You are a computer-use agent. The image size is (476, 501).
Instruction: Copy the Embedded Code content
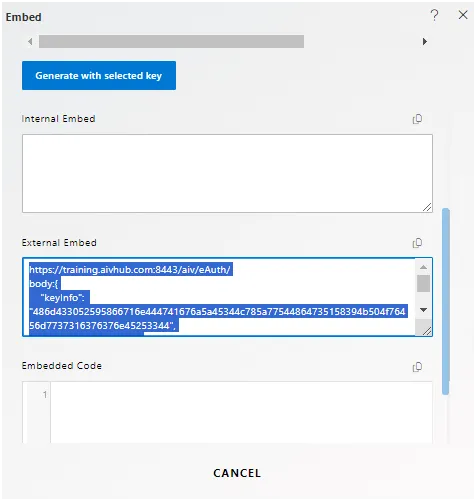coord(417,367)
